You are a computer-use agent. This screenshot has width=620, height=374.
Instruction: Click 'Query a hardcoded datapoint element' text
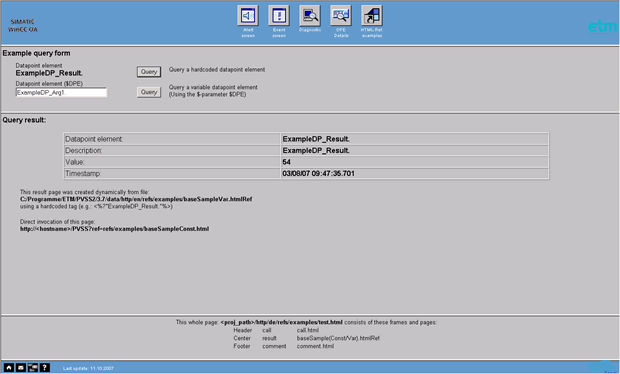pos(217,70)
